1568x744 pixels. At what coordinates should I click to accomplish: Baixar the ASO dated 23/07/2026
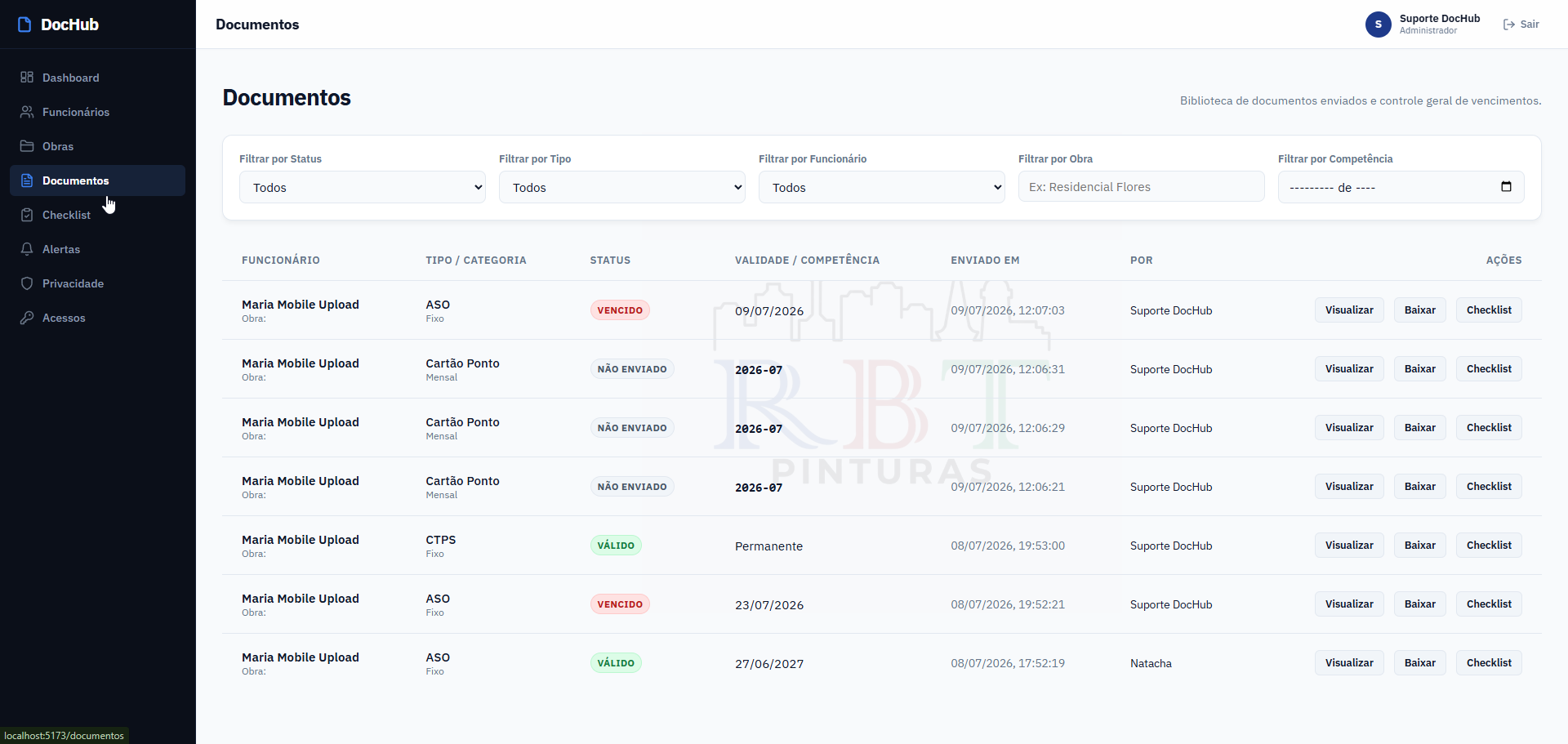[1420, 604]
